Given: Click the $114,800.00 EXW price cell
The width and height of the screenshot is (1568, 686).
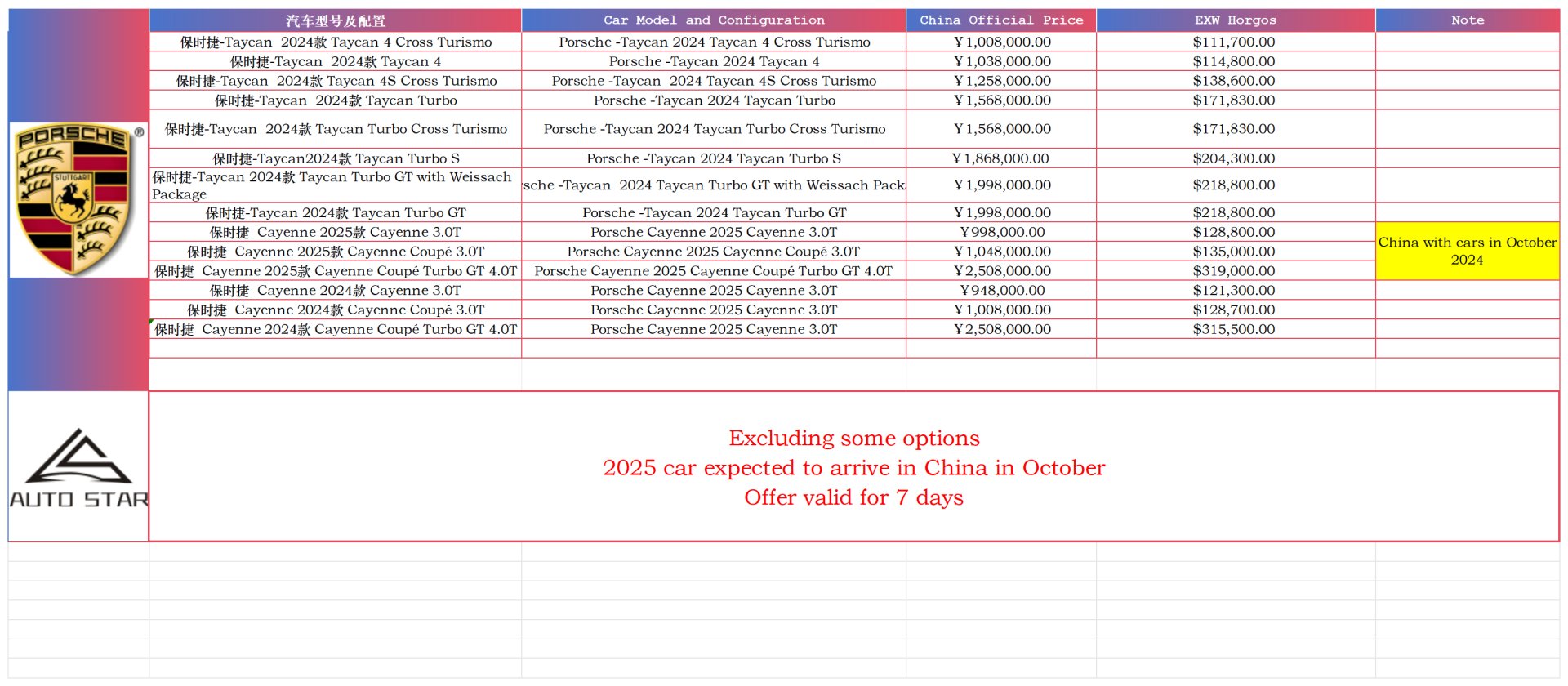Looking at the screenshot, I should pyautogui.click(x=1233, y=62).
